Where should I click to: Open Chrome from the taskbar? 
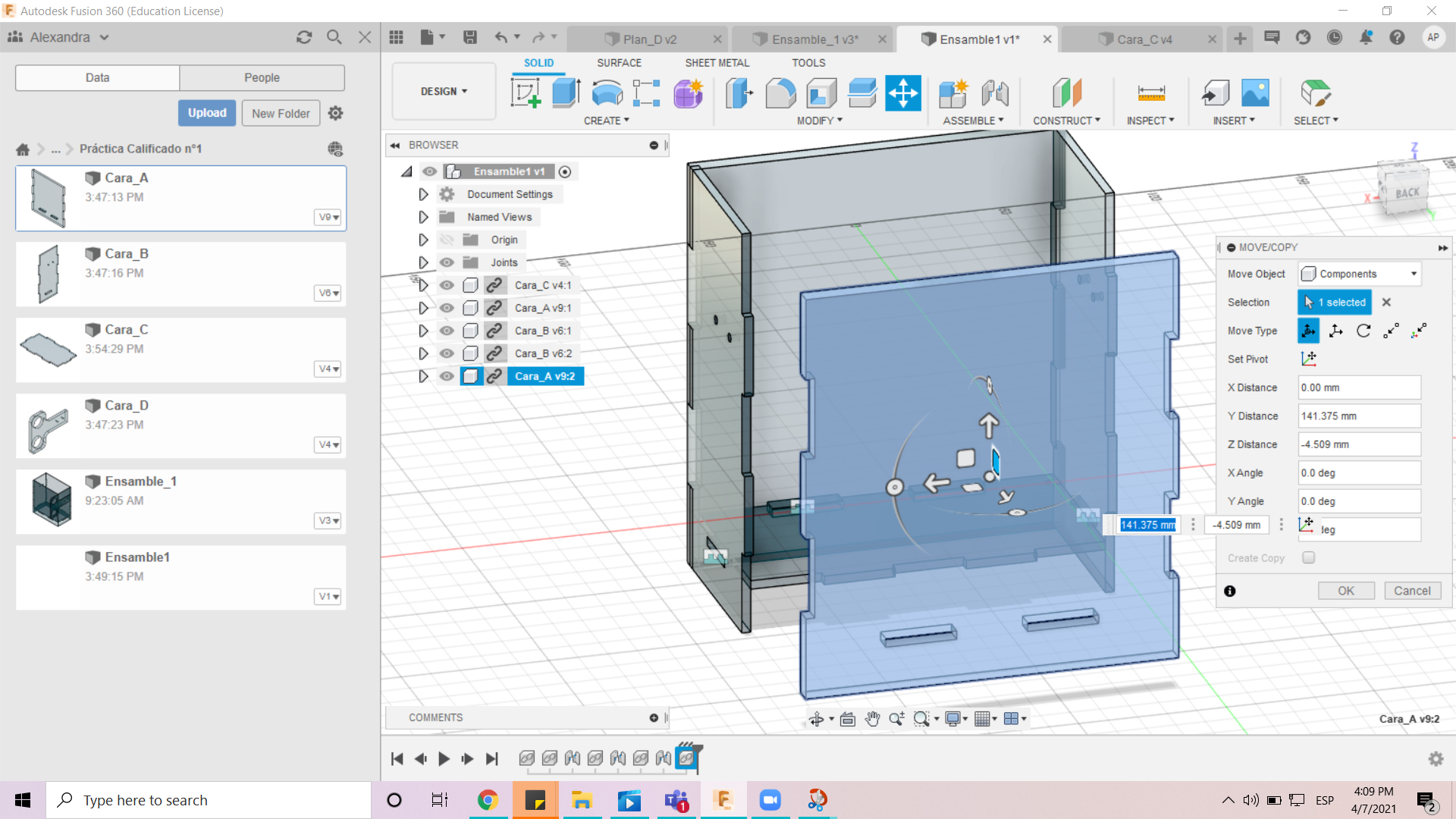tap(488, 800)
